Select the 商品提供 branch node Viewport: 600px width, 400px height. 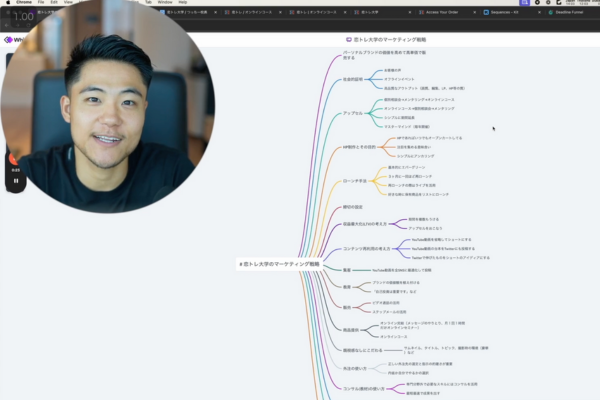pyautogui.click(x=351, y=330)
